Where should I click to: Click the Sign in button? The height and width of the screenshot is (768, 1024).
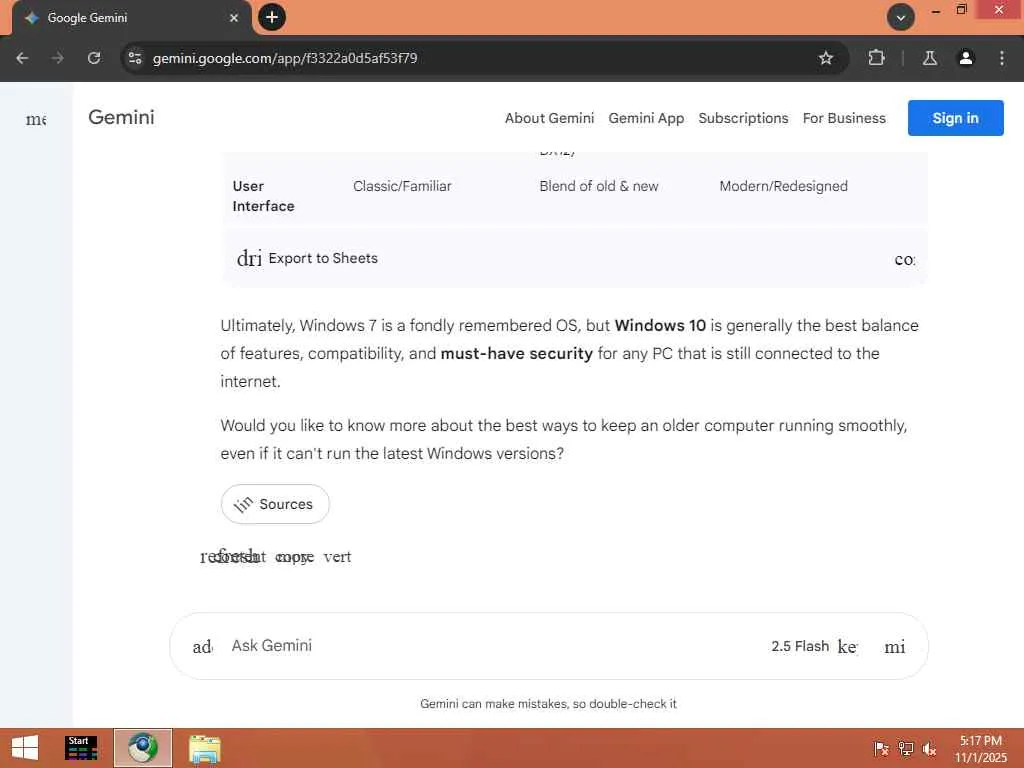955,118
